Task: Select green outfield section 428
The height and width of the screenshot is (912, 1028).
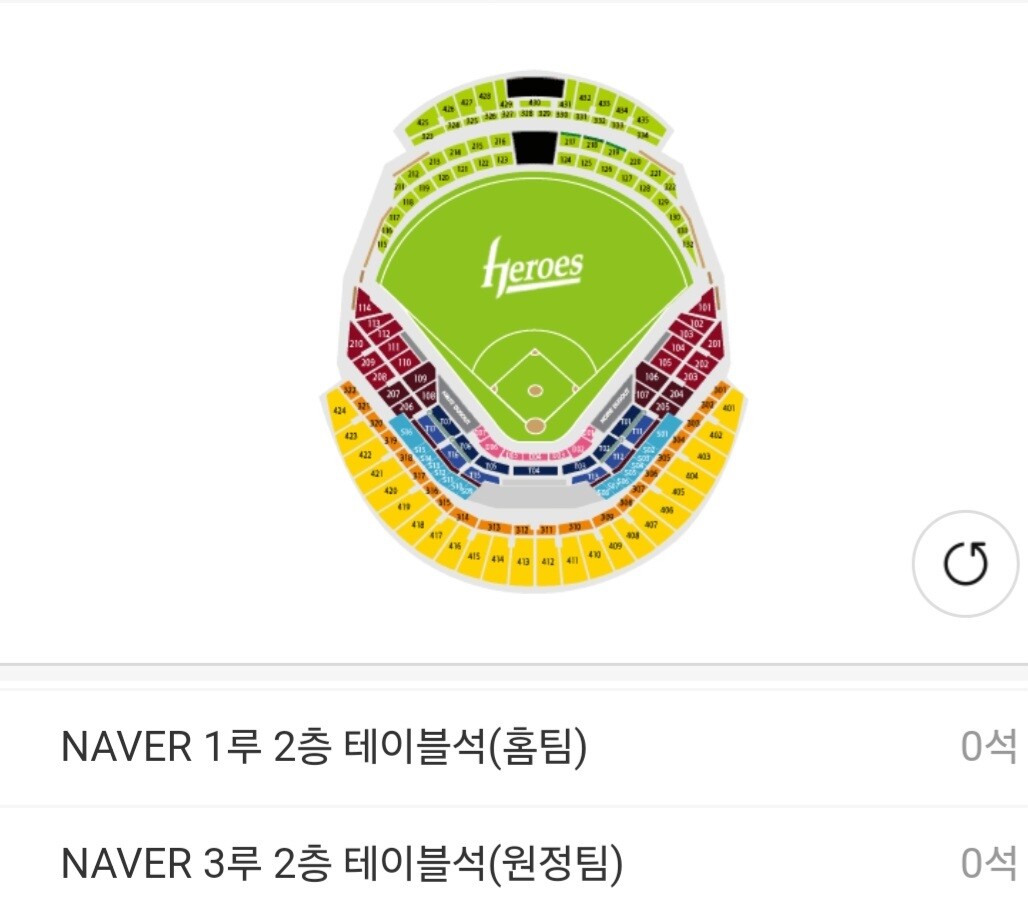Action: point(484,96)
